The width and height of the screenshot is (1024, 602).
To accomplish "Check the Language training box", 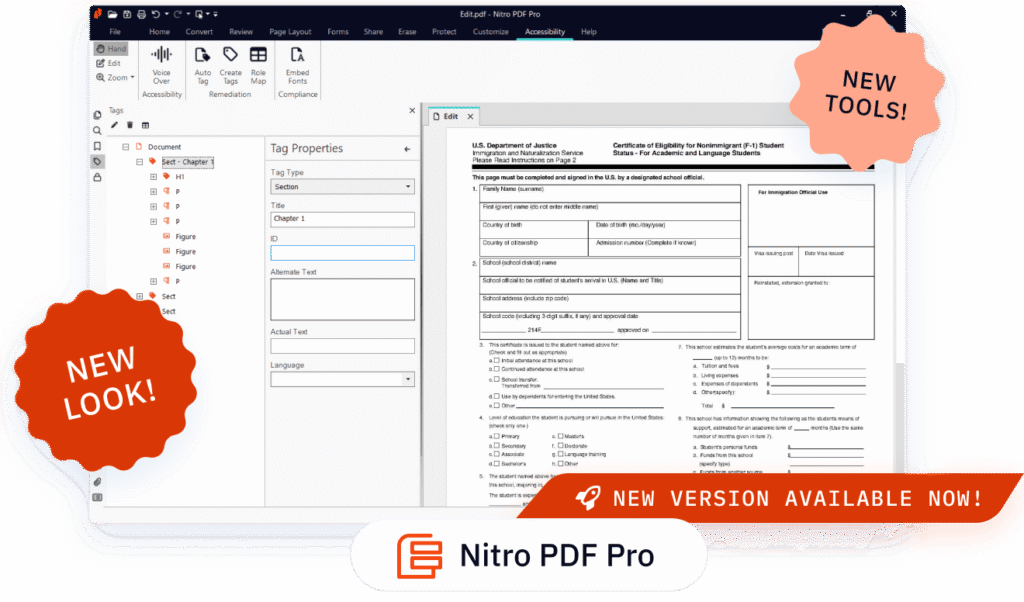I will pyautogui.click(x=560, y=454).
